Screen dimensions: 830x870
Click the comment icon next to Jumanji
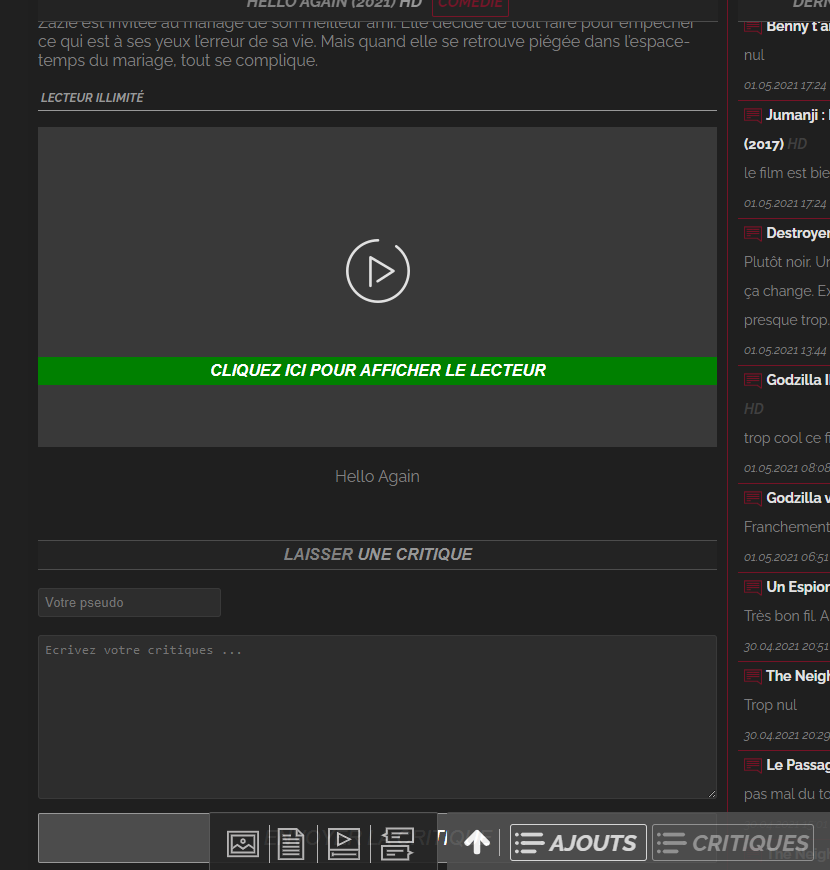click(x=753, y=115)
